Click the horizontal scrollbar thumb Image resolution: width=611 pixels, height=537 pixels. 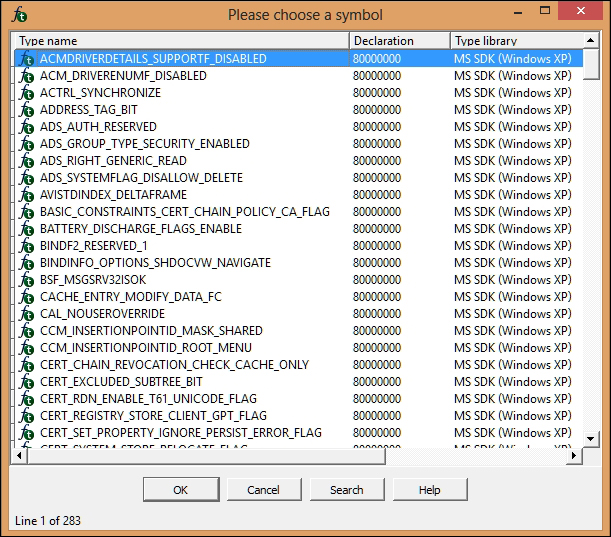(206, 456)
